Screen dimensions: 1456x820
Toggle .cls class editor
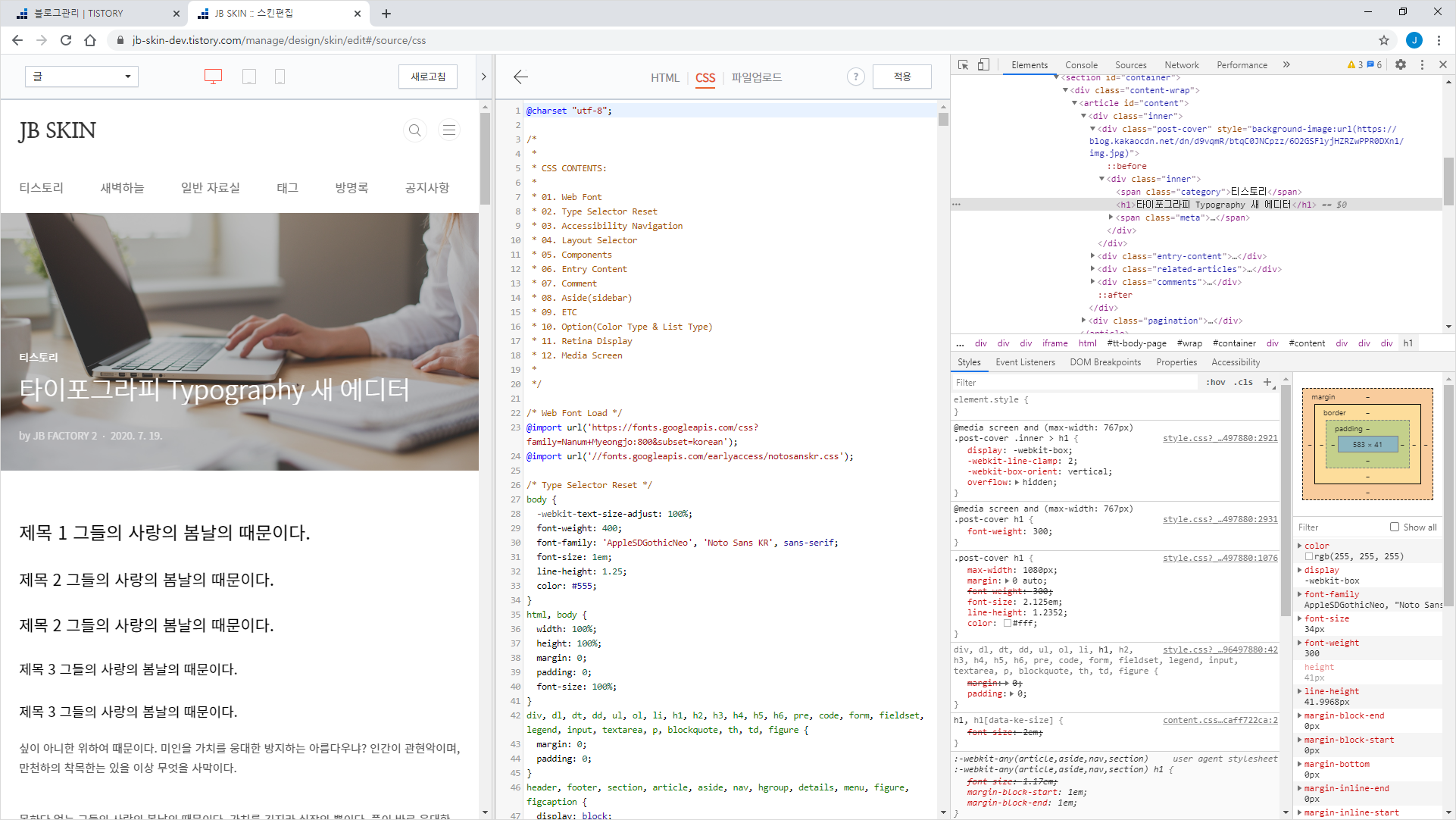click(1243, 383)
